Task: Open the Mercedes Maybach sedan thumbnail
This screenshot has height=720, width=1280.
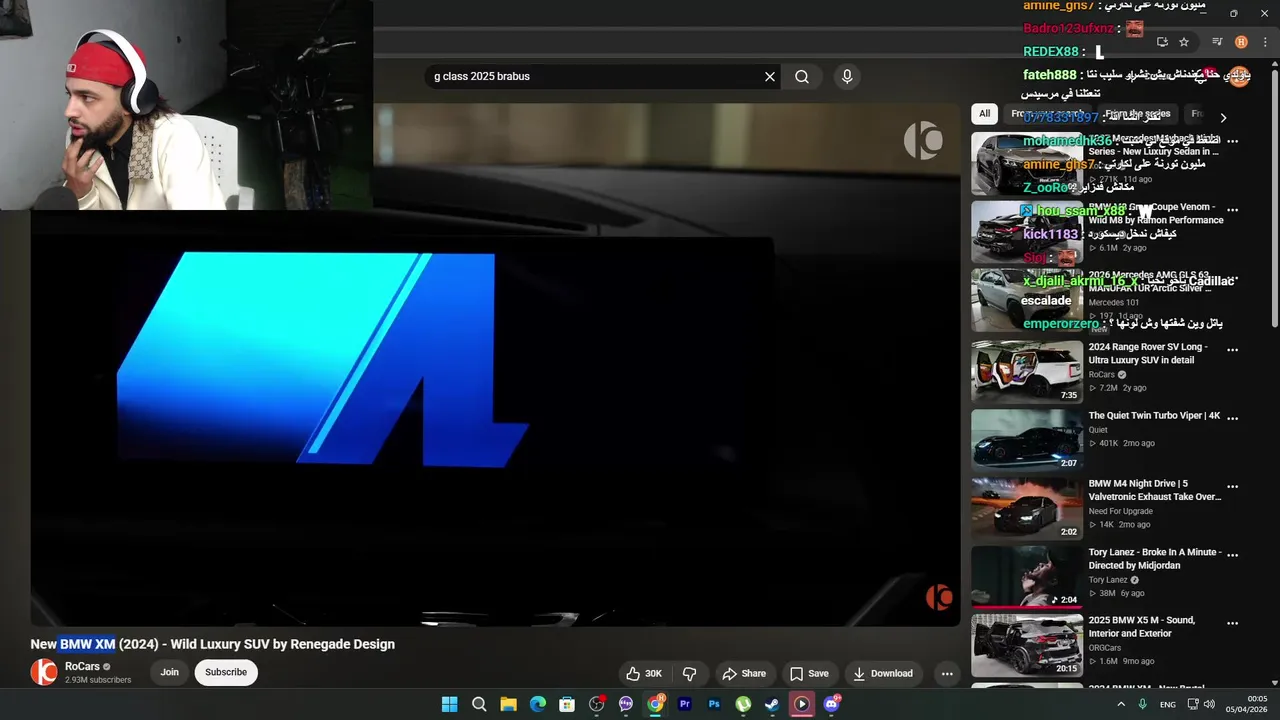Action: (1027, 164)
